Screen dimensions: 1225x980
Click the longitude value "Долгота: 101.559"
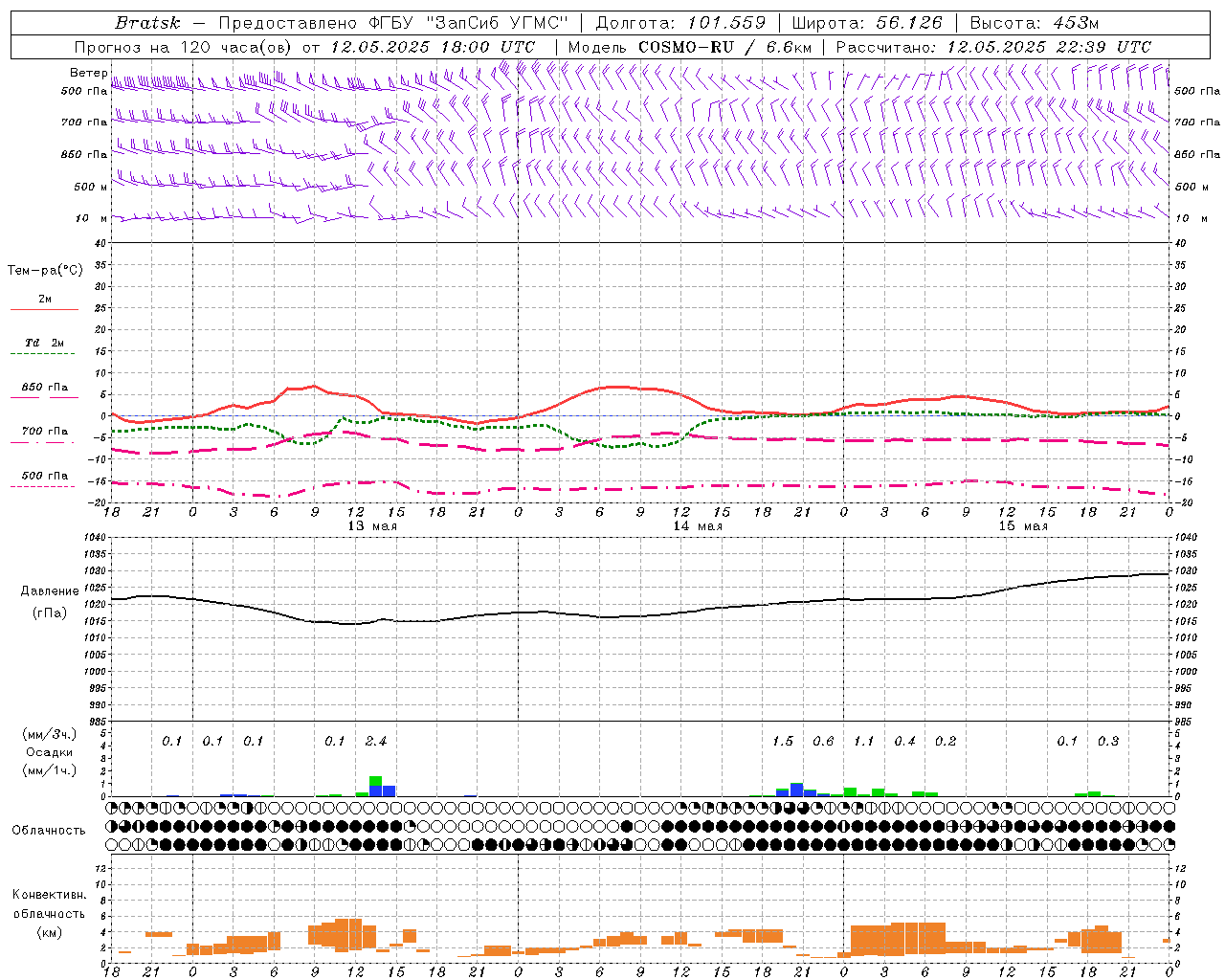pos(680,23)
